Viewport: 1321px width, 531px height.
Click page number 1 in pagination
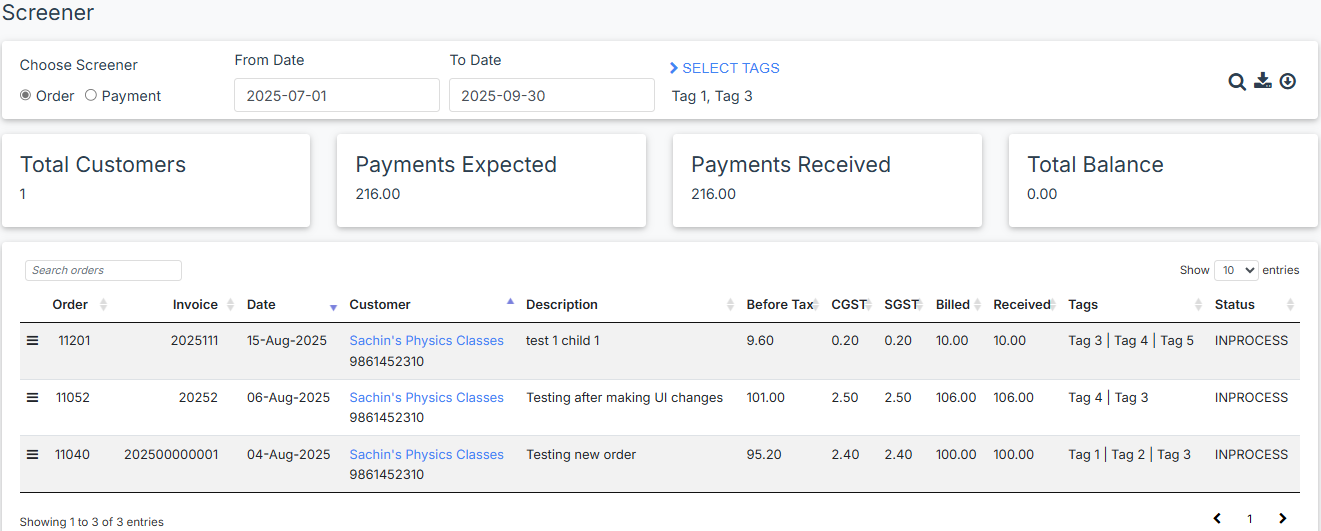point(1249,519)
